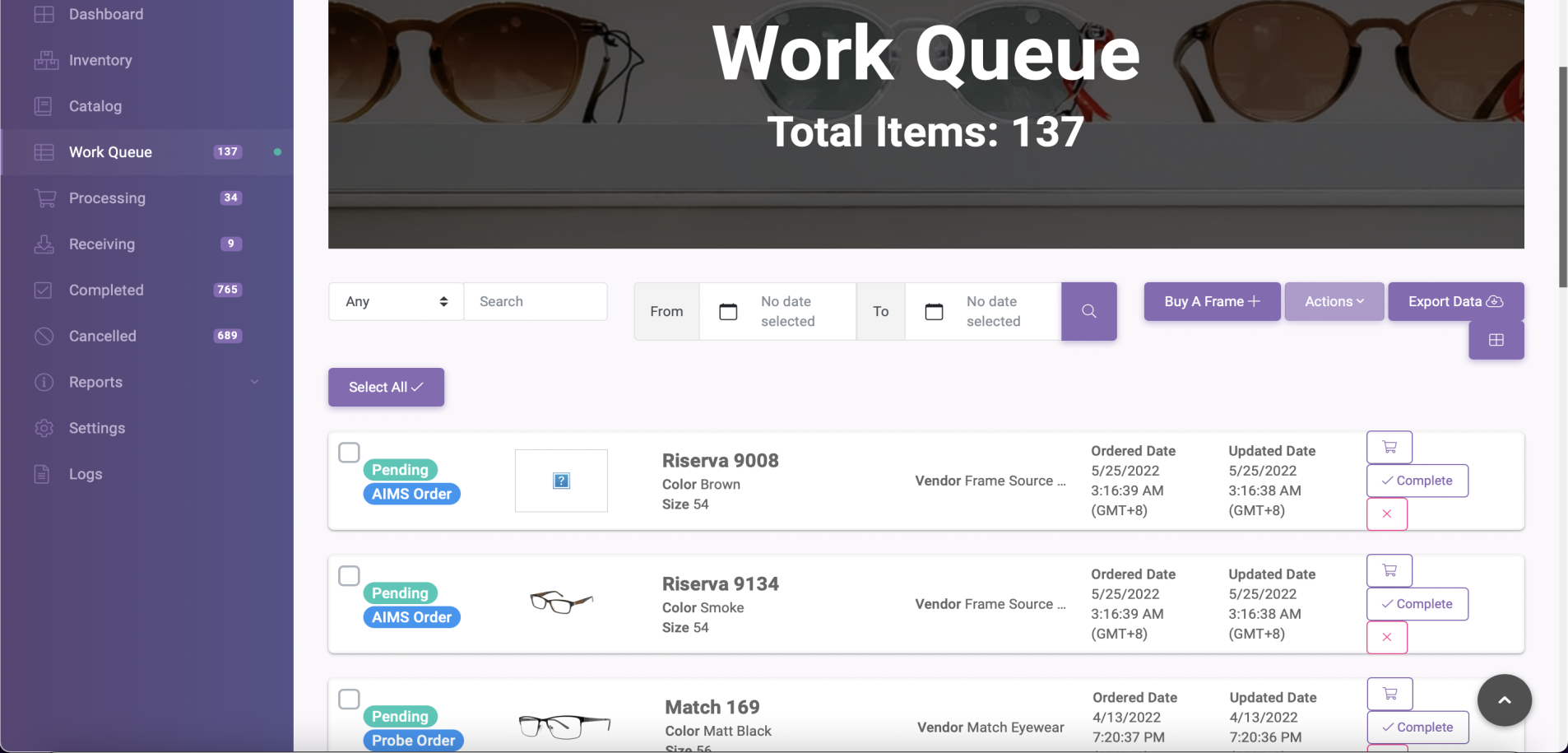Image resolution: width=1568 pixels, height=753 pixels.
Task: Mark Riserva 9008 as Complete
Action: (1417, 481)
